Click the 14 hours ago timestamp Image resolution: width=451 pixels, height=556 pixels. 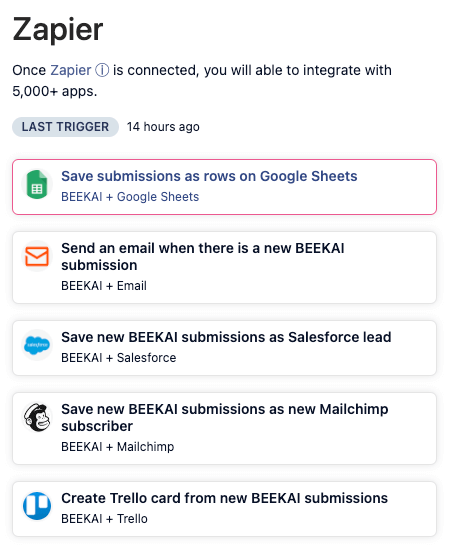[163, 127]
